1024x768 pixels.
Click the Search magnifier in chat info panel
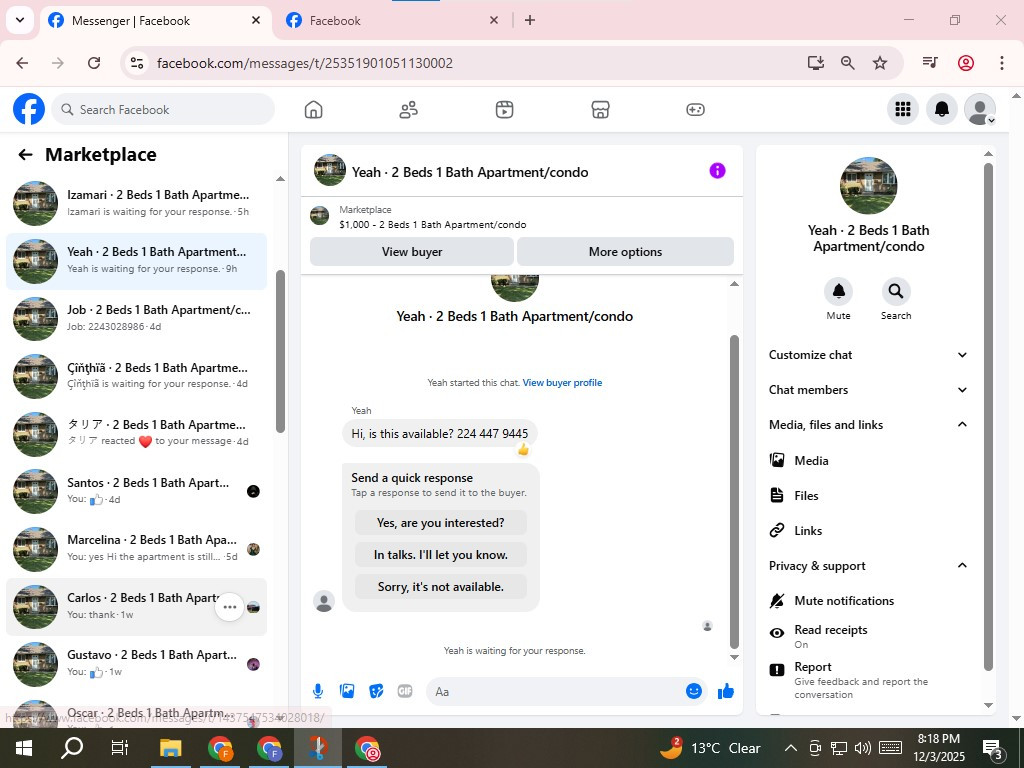point(895,291)
